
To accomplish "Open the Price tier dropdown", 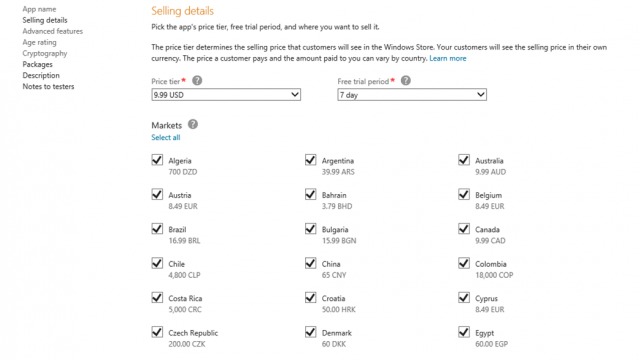I will pyautogui.click(x=226, y=95).
